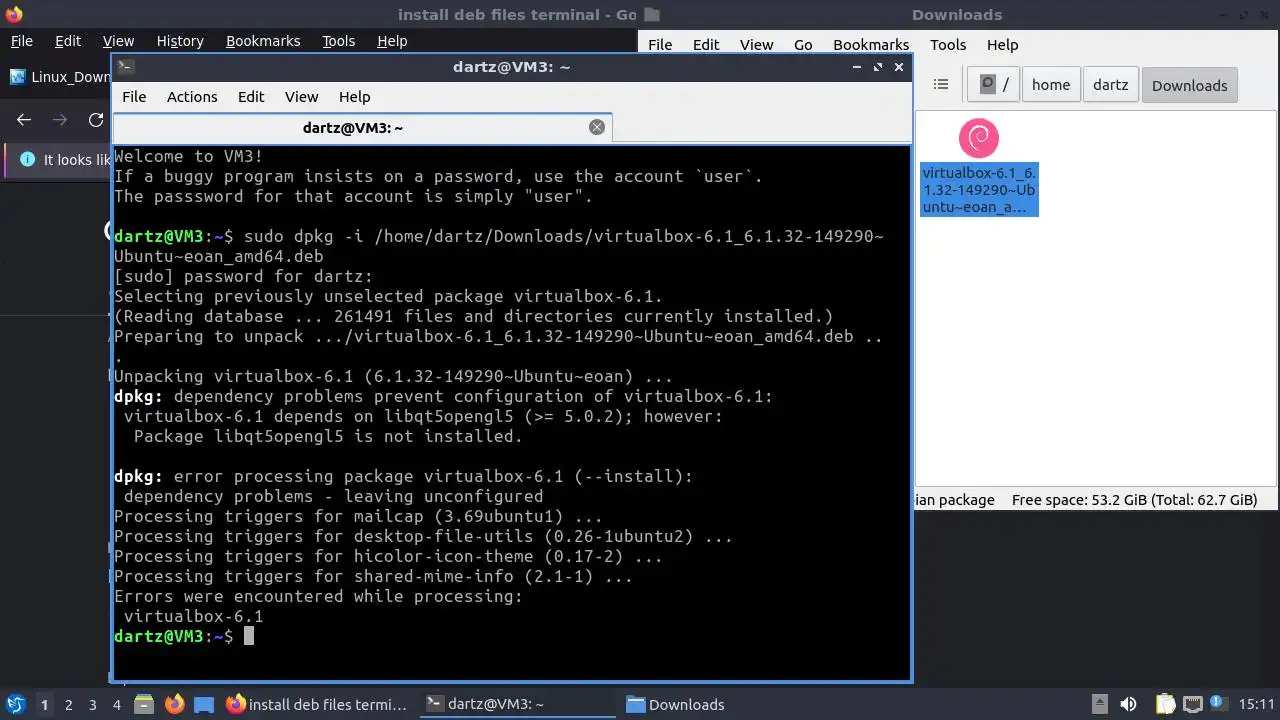This screenshot has height=720, width=1280.
Task: Click the clock showing 15:11
Action: coord(1257,704)
